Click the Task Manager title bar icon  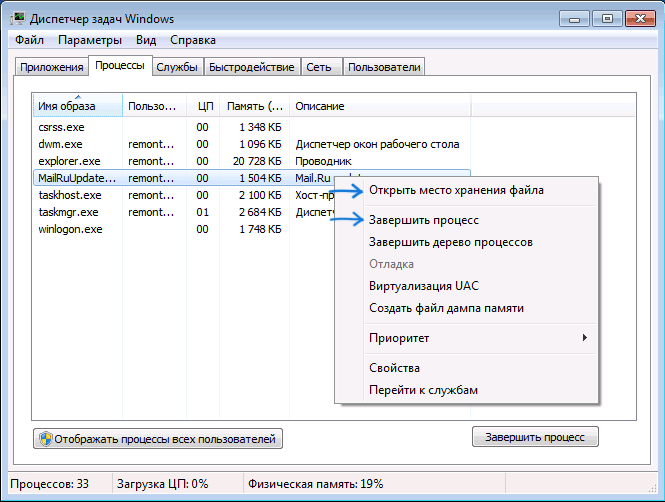pyautogui.click(x=18, y=19)
